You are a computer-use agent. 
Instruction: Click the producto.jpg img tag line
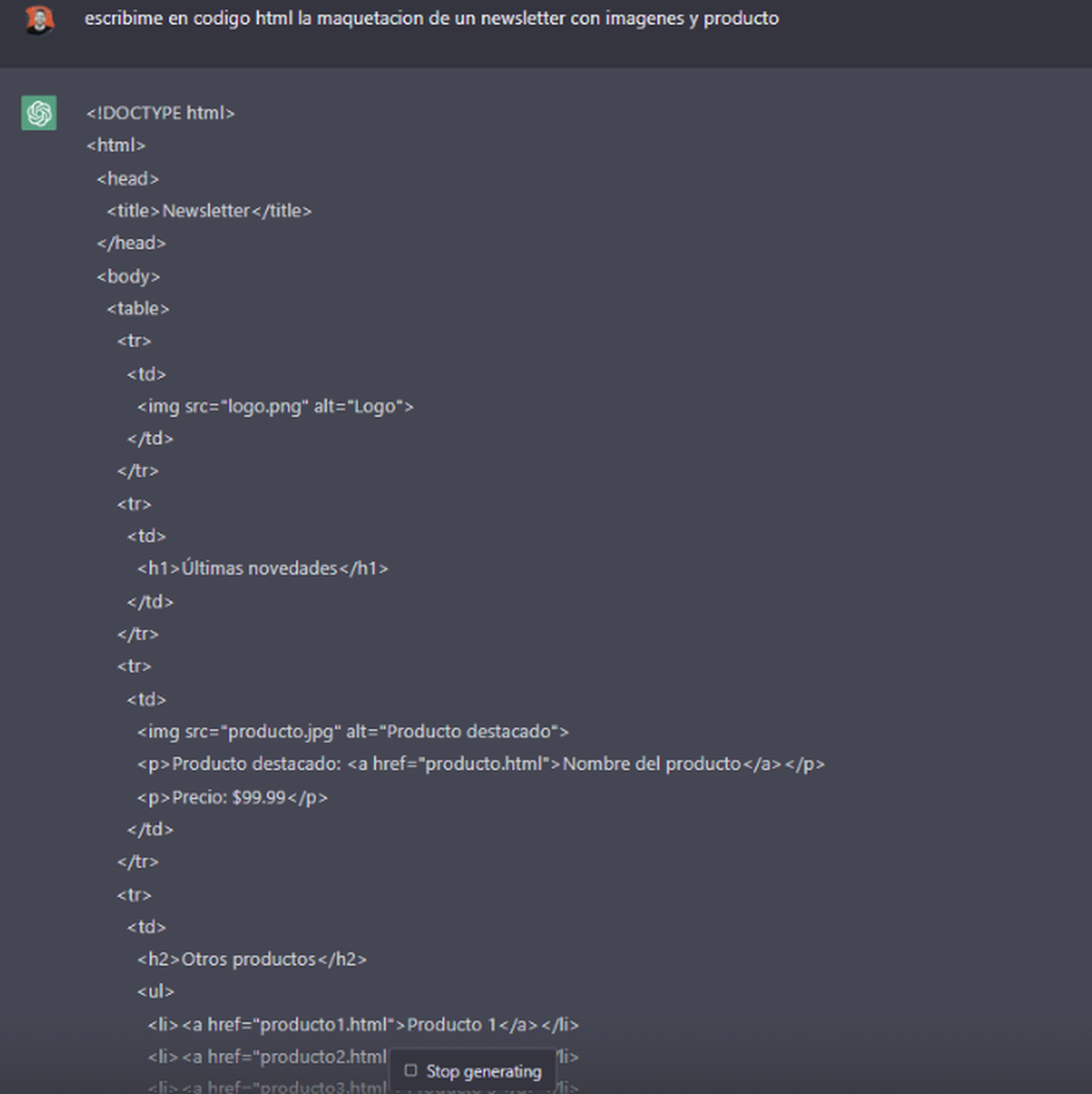click(x=352, y=732)
